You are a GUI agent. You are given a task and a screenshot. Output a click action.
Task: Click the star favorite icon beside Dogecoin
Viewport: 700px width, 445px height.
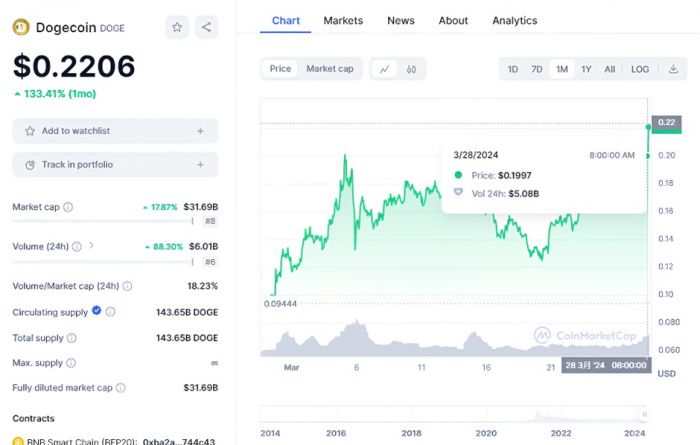[x=177, y=27]
